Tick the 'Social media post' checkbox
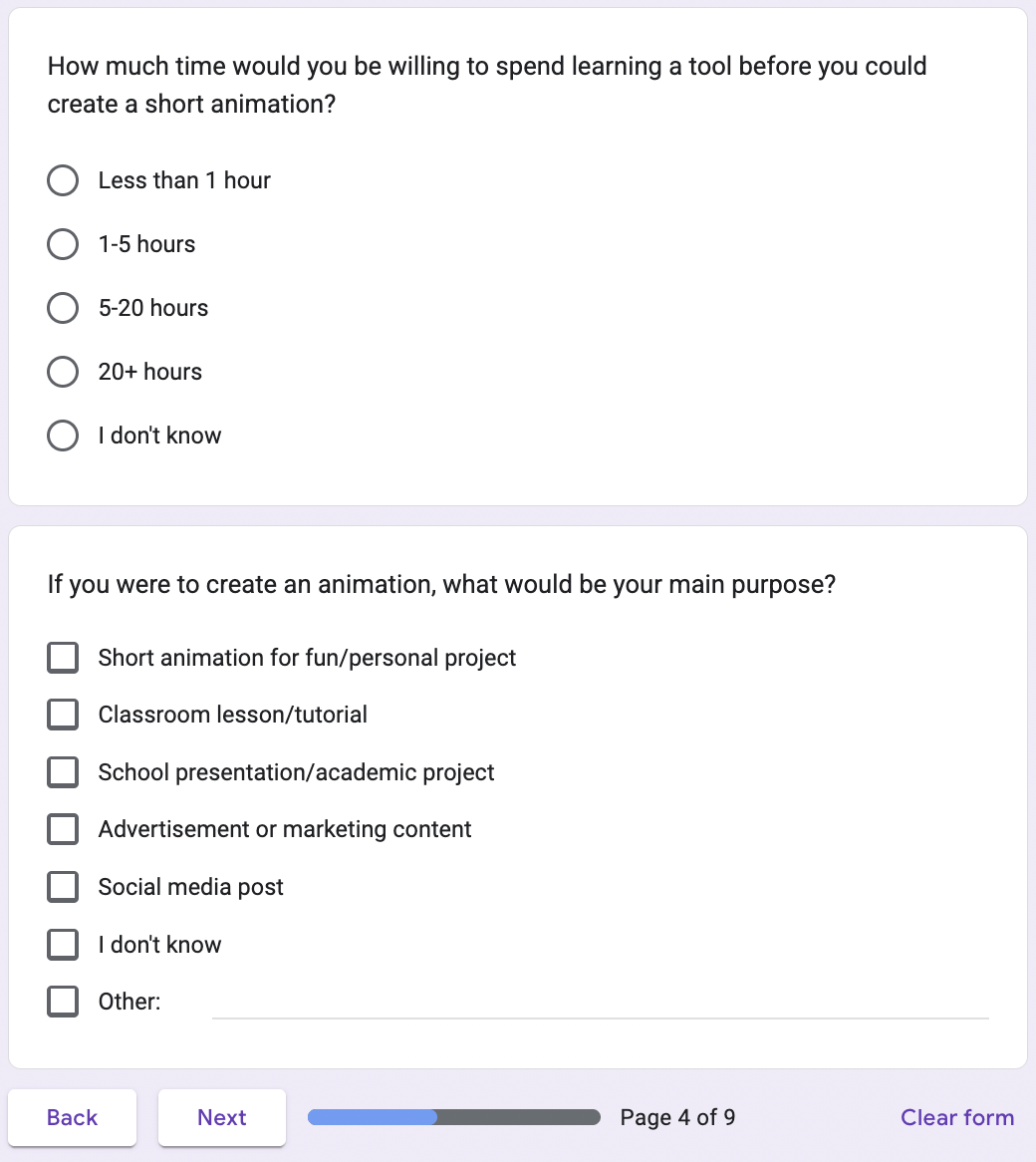The image size is (1036, 1162). pos(63,887)
